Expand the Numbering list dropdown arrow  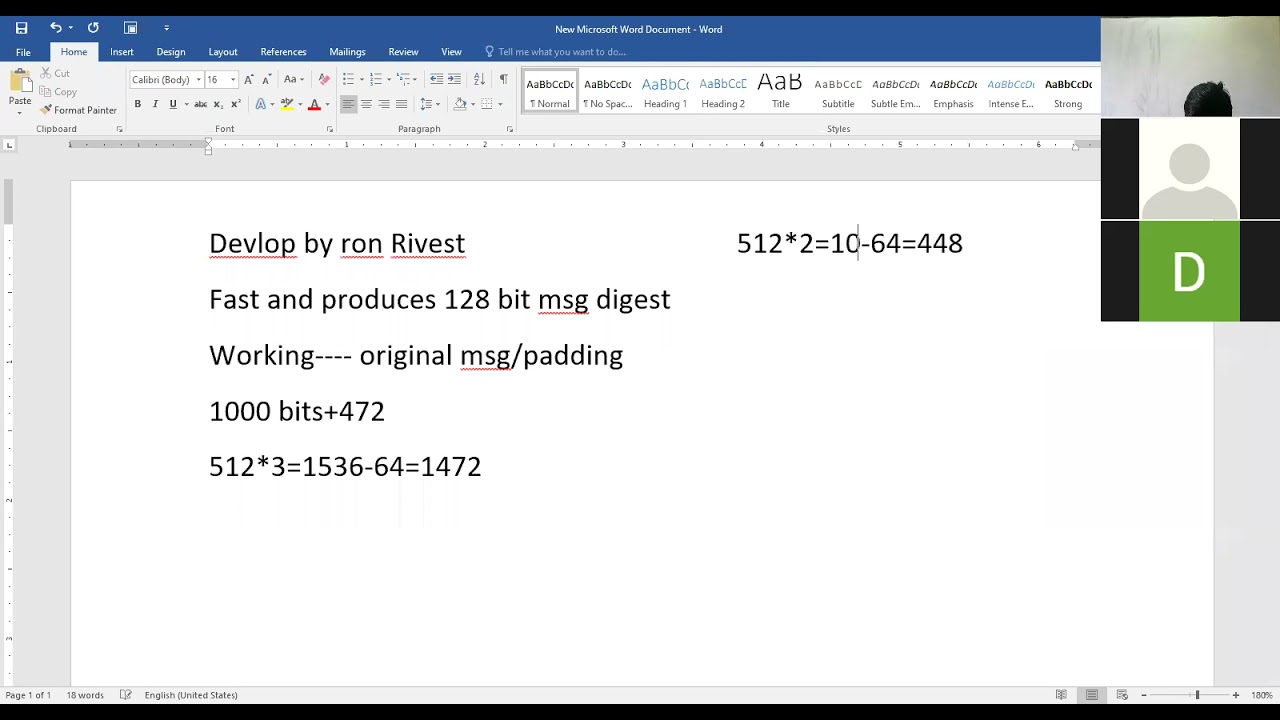(x=388, y=80)
